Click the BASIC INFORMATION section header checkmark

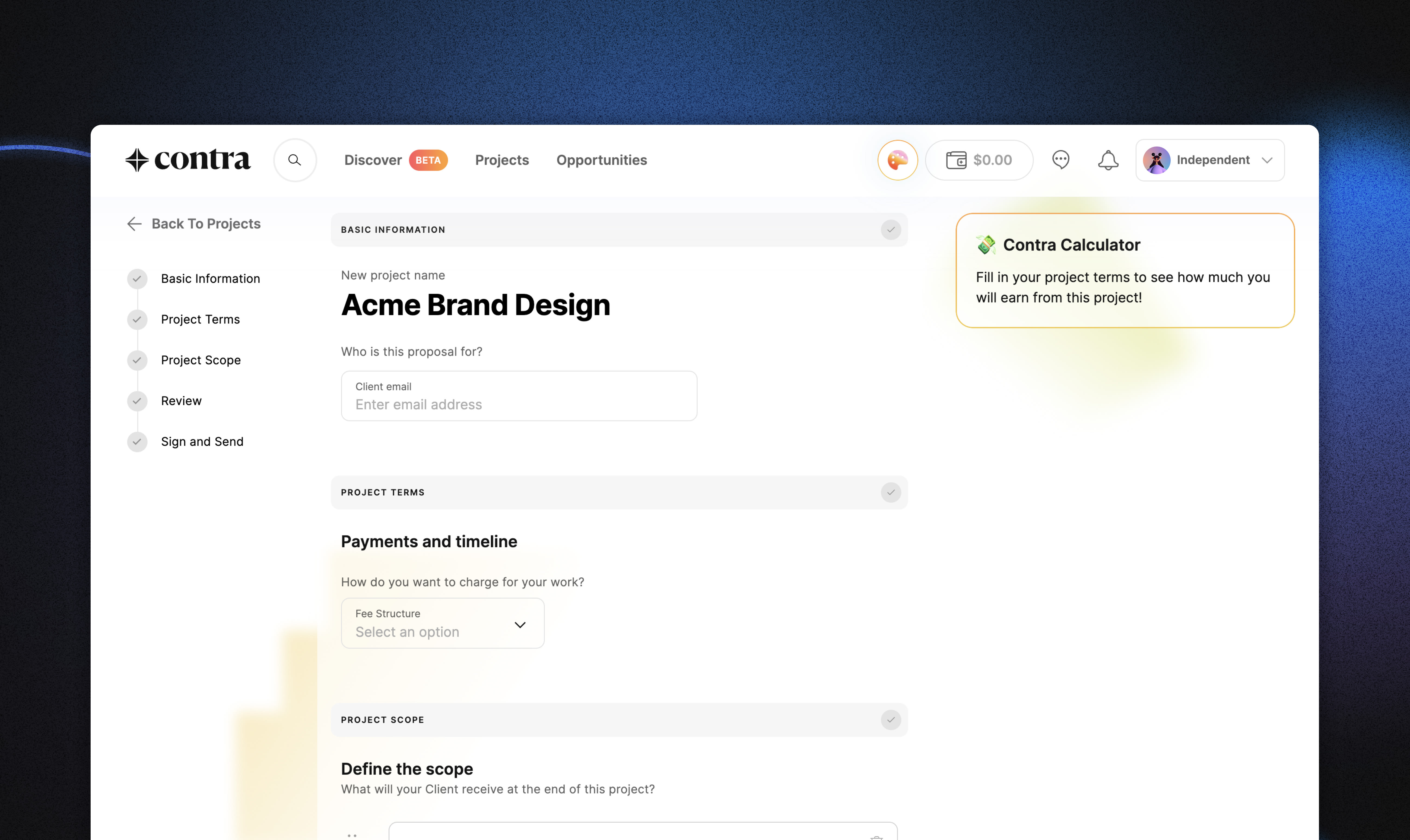click(x=890, y=230)
